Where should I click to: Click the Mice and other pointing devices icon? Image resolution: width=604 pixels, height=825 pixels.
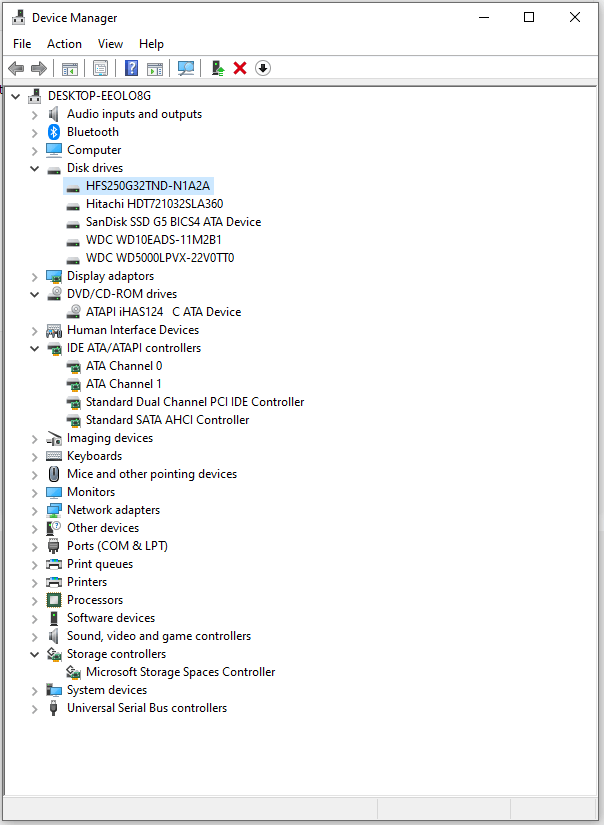point(54,474)
